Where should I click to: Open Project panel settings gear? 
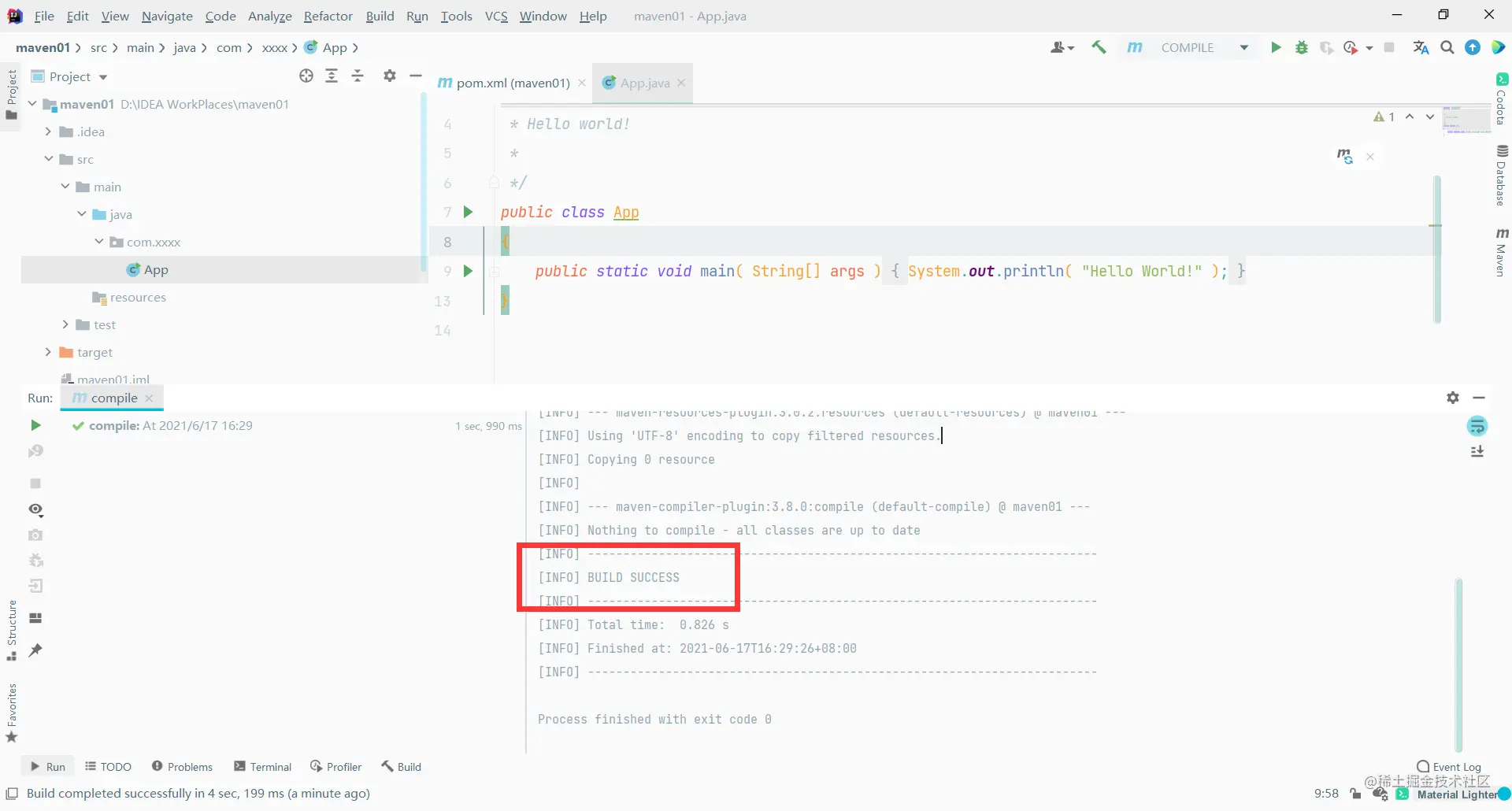coord(390,76)
